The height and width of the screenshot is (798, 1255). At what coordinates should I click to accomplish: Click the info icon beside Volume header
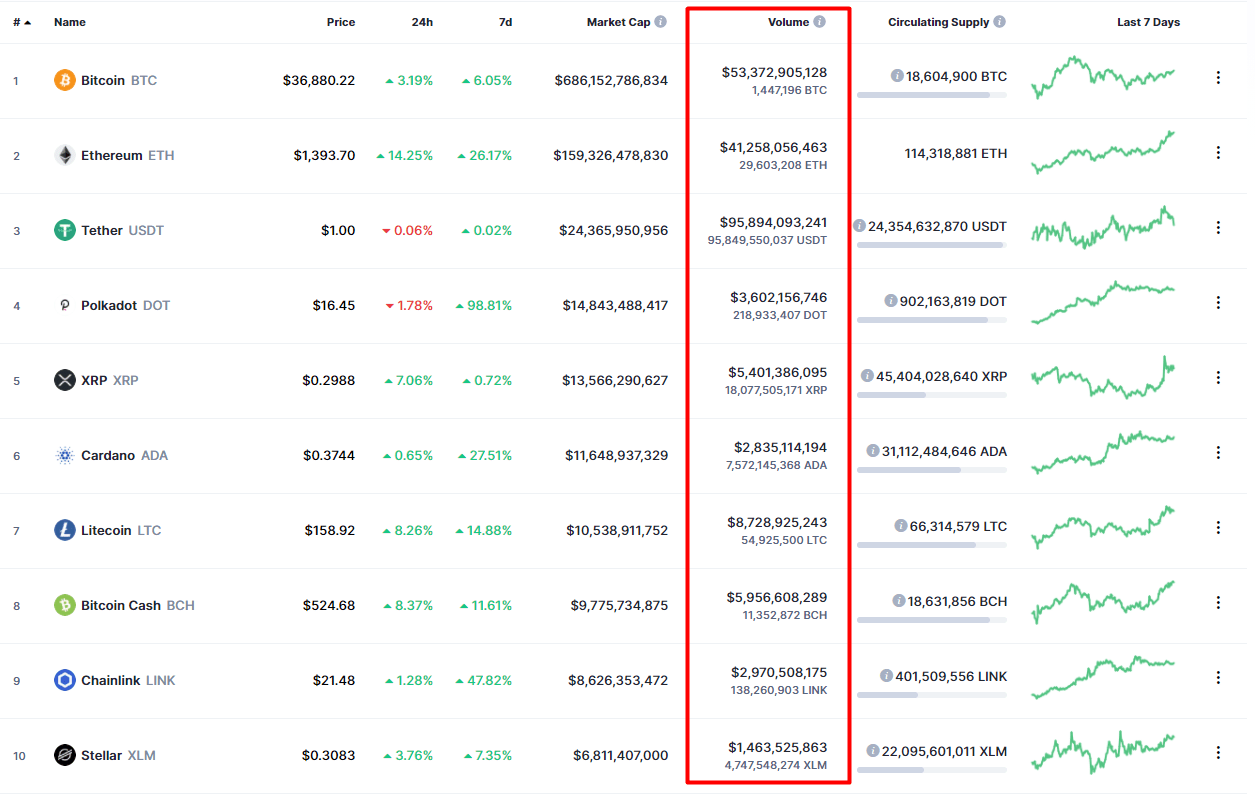(x=820, y=21)
